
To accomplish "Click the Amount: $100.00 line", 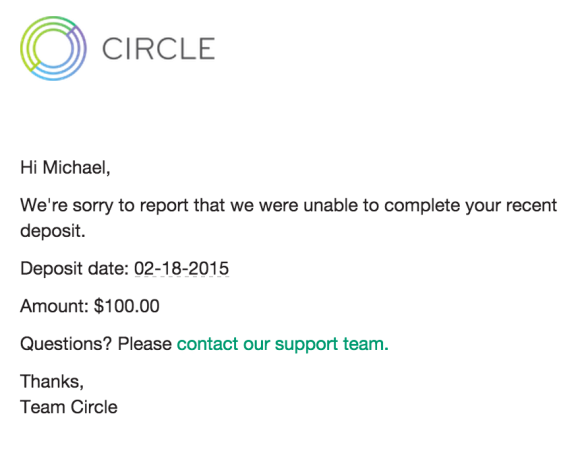I will [90, 306].
